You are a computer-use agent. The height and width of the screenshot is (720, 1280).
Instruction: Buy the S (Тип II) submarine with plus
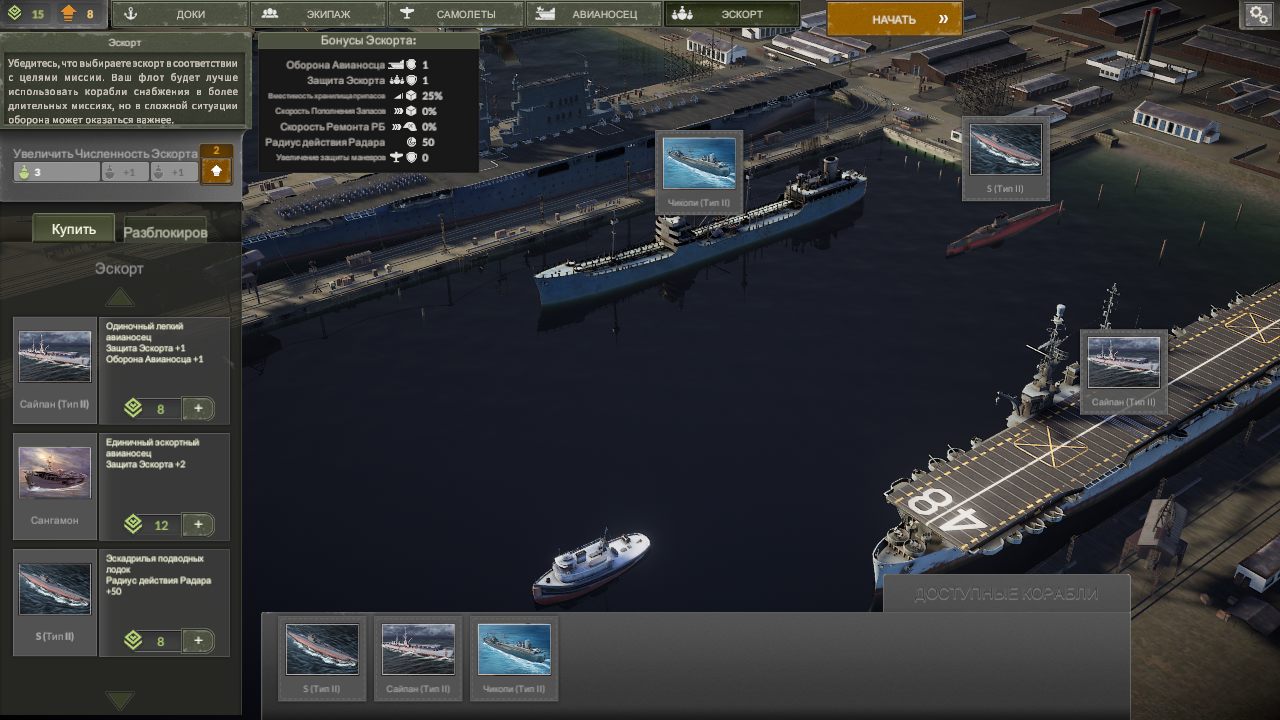coord(198,641)
